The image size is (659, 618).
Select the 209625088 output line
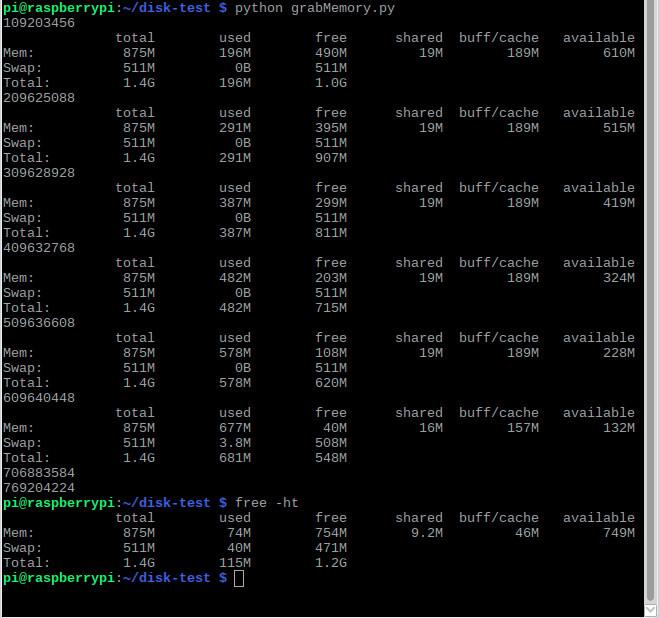coord(39,98)
